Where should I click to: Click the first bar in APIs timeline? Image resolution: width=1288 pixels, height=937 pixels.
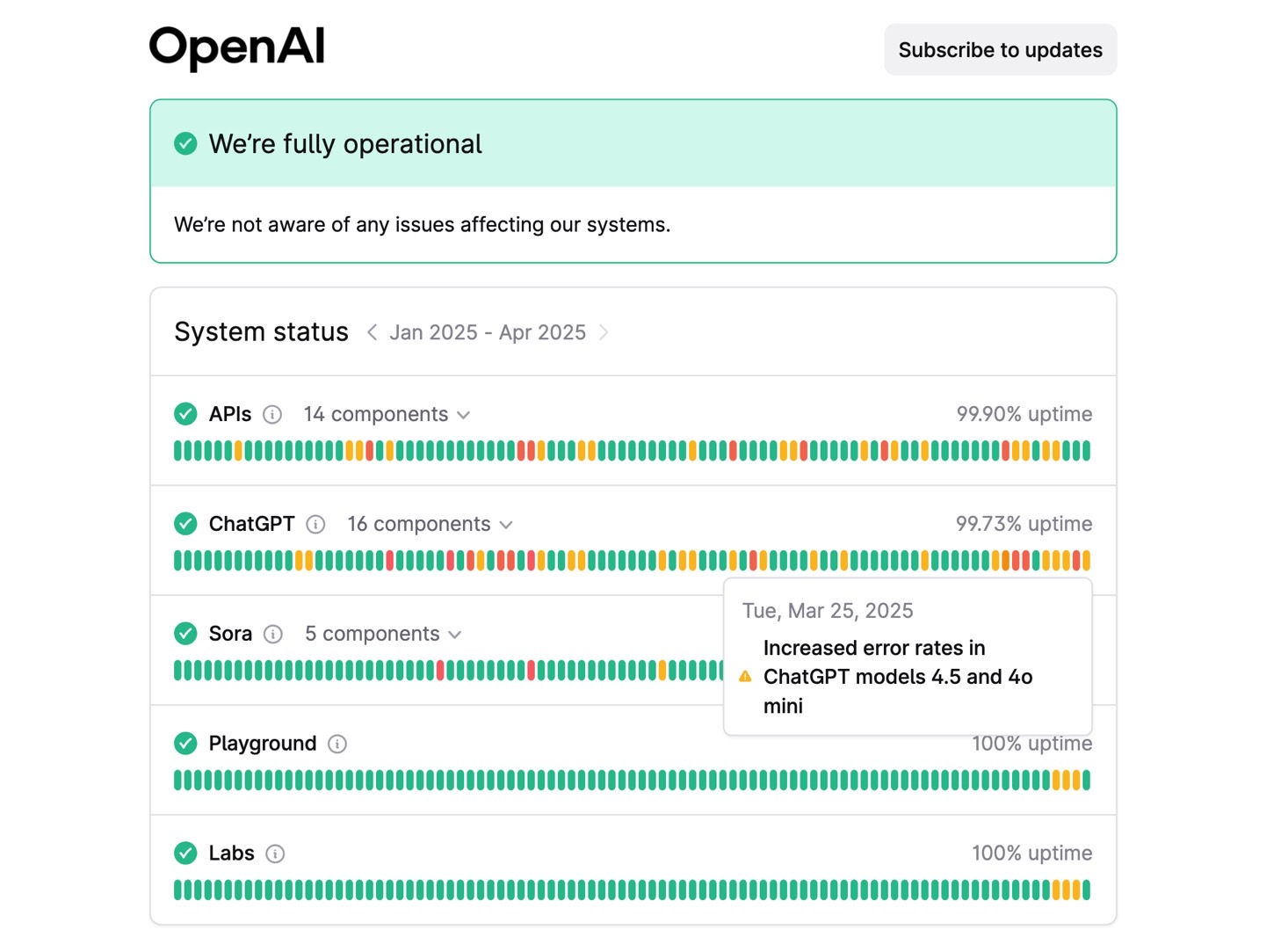(x=178, y=452)
